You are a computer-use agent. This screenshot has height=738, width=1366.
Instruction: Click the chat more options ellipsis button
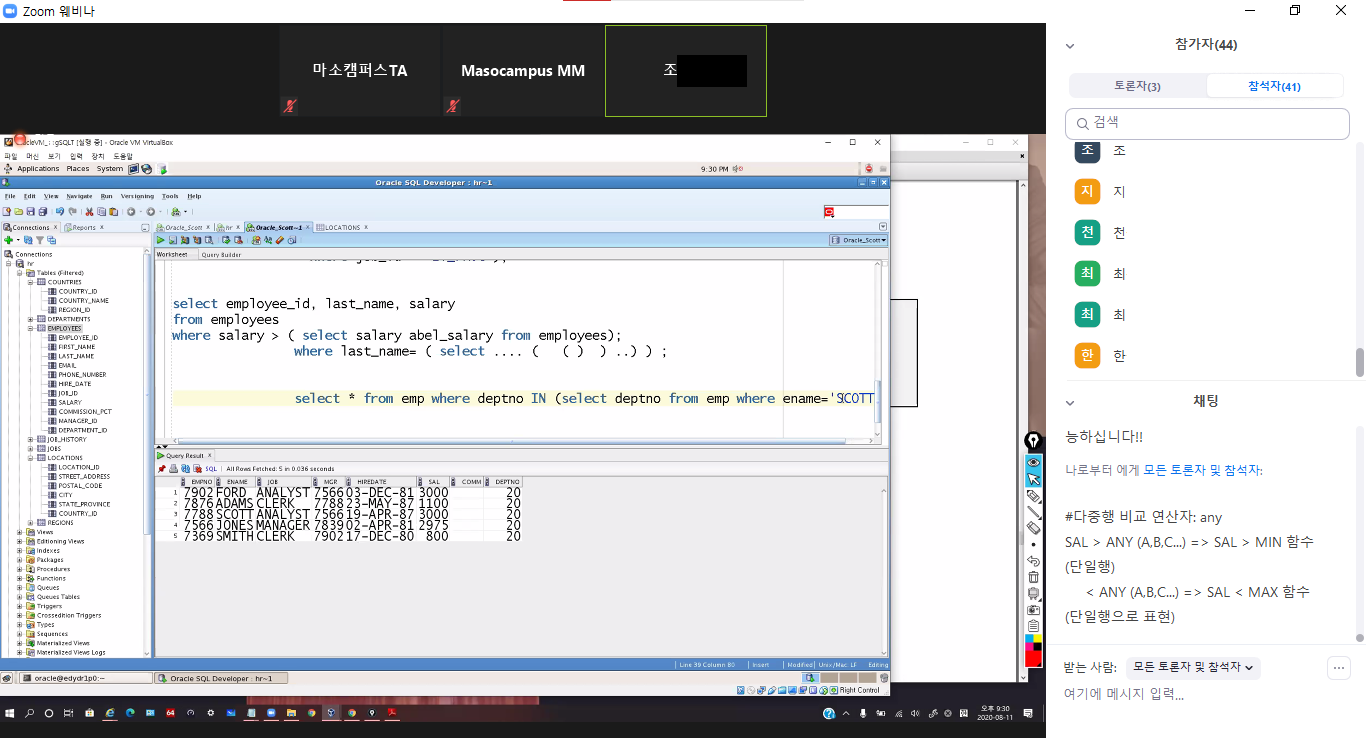(x=1339, y=668)
